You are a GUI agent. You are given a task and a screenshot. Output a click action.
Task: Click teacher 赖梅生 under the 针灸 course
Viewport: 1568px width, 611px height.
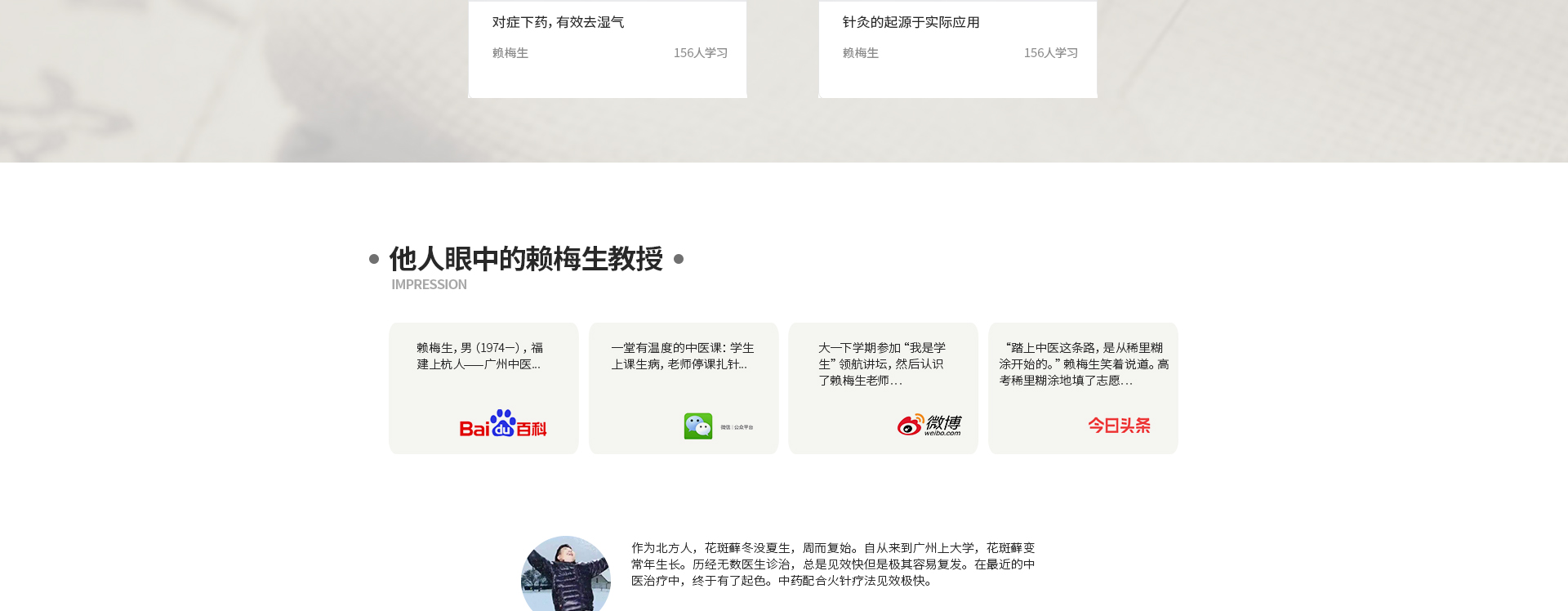point(860,53)
